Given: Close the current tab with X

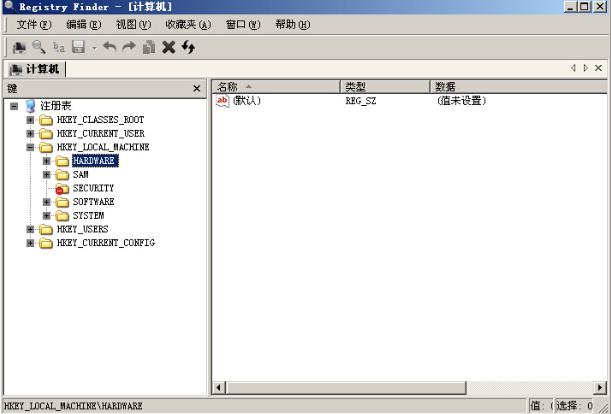Looking at the screenshot, I should [x=599, y=68].
